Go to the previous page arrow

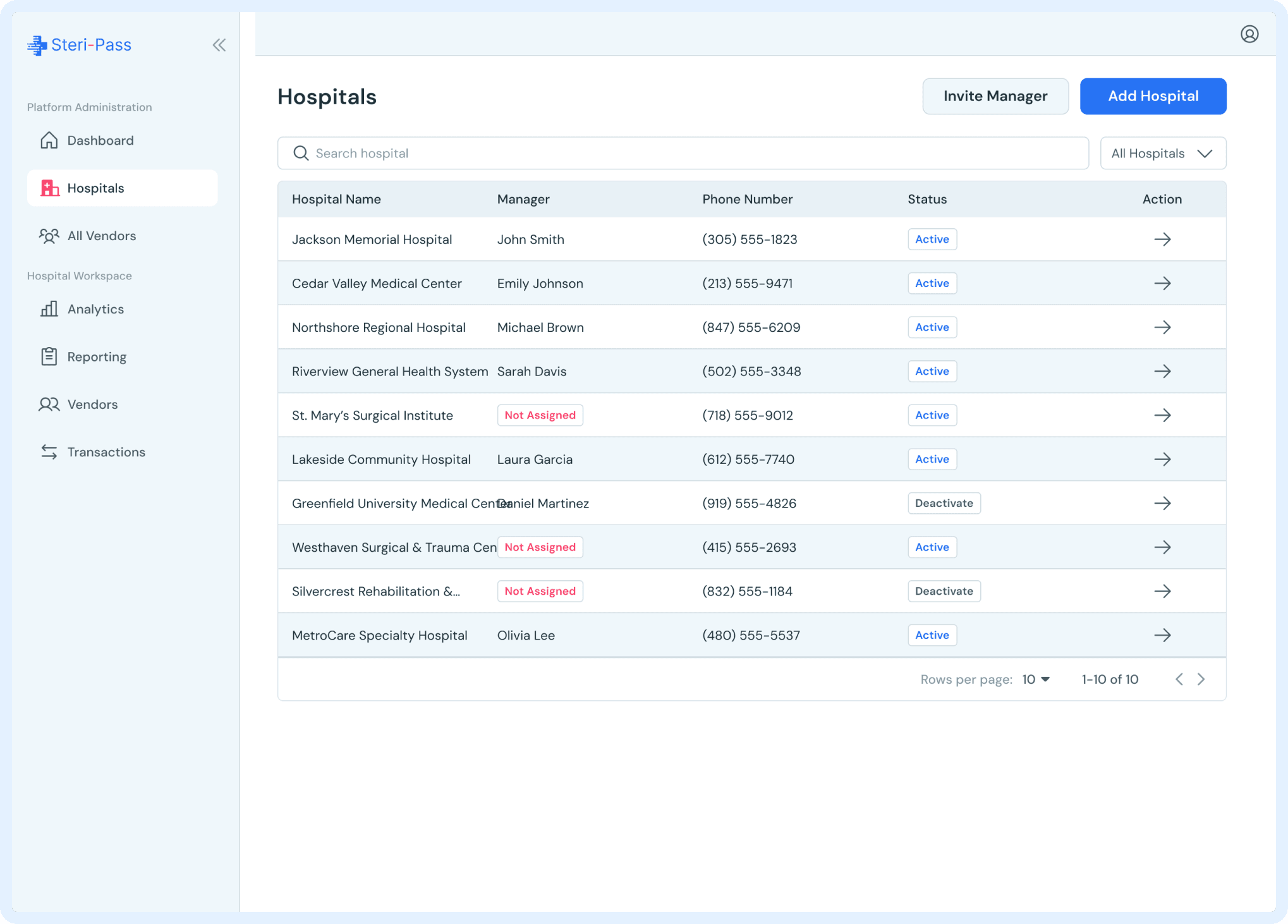point(1179,679)
